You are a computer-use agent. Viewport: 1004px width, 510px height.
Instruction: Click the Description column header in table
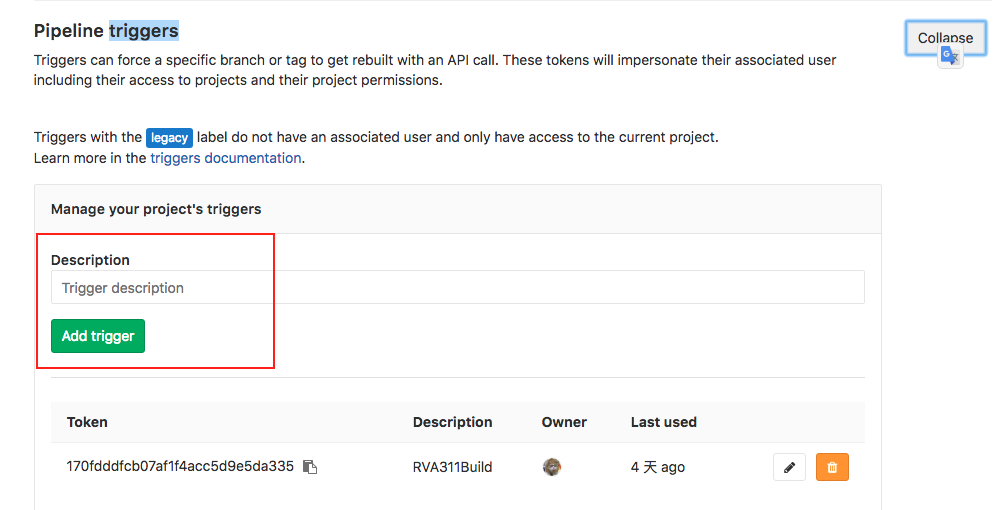452,422
